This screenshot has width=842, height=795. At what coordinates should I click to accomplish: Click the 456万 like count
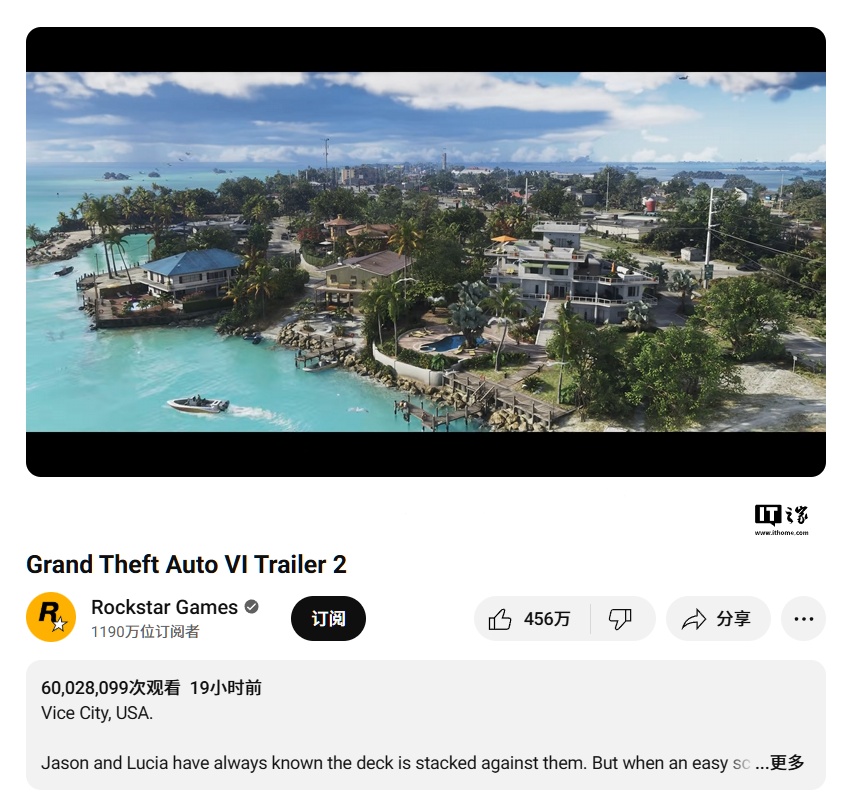(x=547, y=619)
